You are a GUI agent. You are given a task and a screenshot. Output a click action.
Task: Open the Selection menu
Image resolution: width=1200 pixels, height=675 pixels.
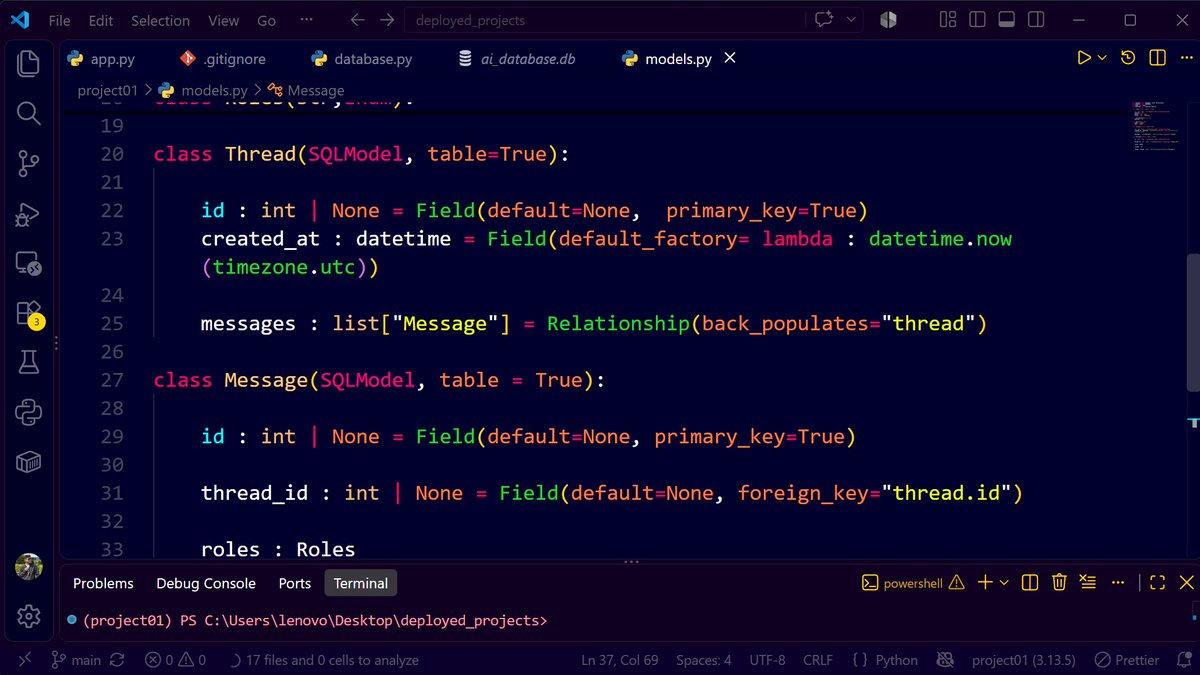(x=160, y=20)
